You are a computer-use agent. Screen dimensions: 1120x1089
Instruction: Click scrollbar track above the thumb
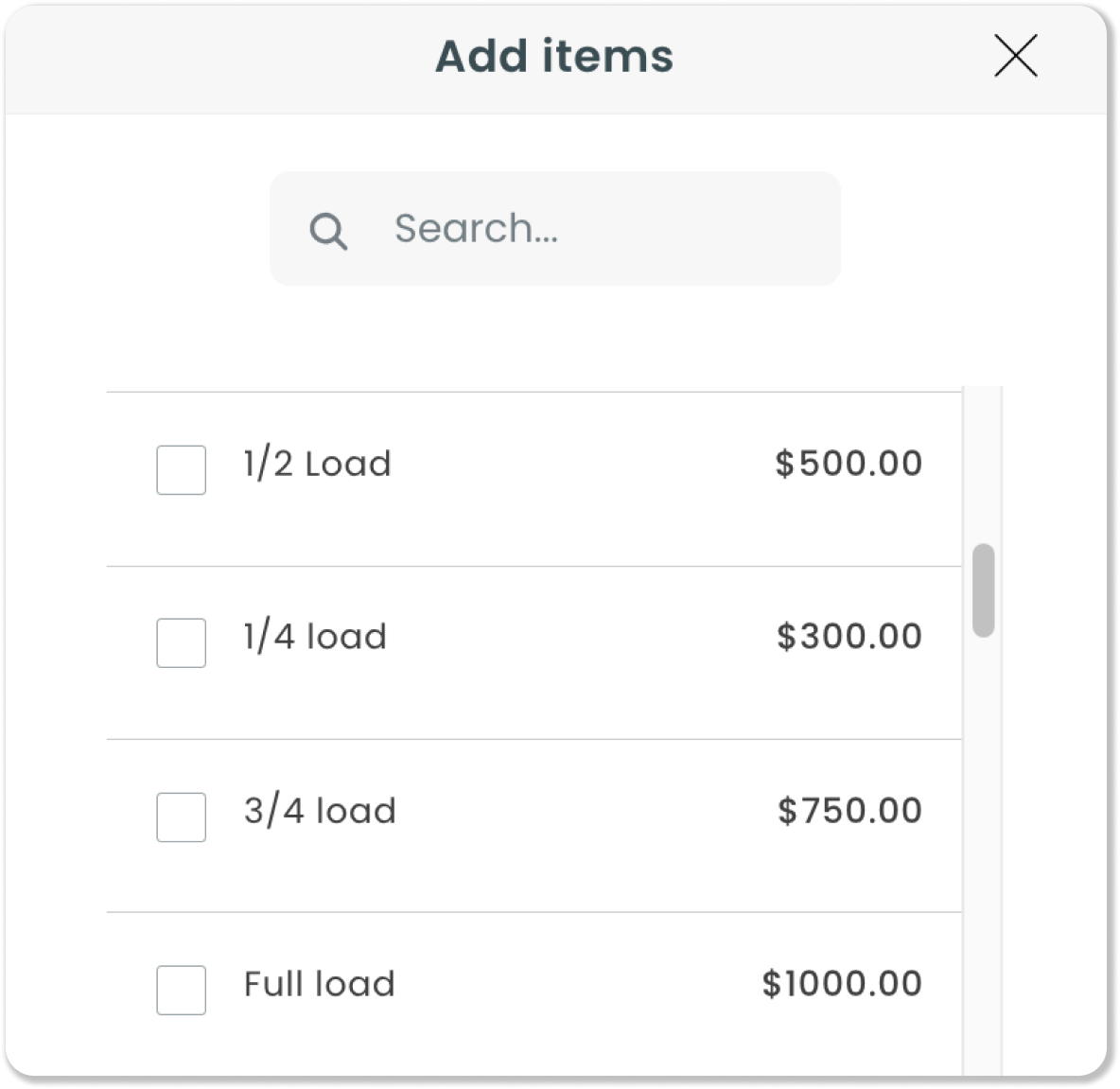(x=984, y=465)
